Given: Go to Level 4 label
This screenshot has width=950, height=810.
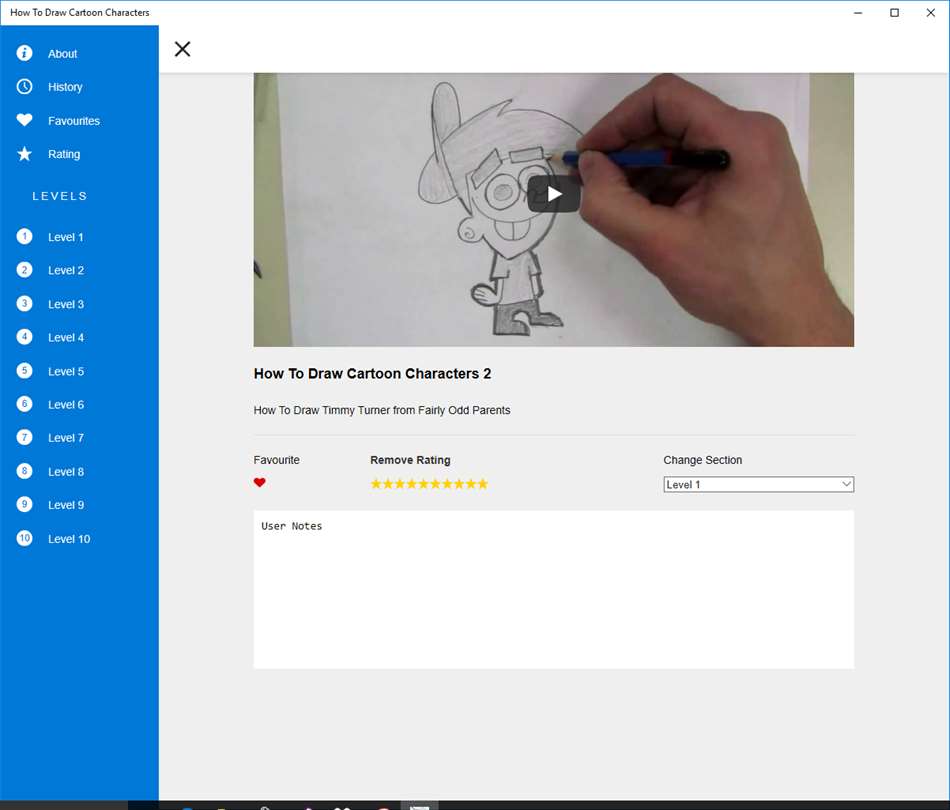Looking at the screenshot, I should [65, 338].
